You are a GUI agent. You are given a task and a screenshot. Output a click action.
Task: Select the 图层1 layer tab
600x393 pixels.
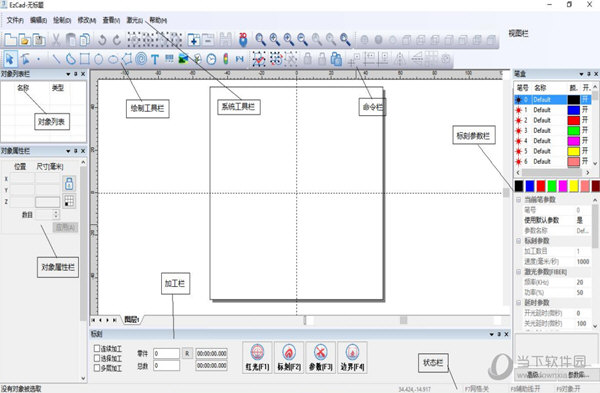coord(132,320)
